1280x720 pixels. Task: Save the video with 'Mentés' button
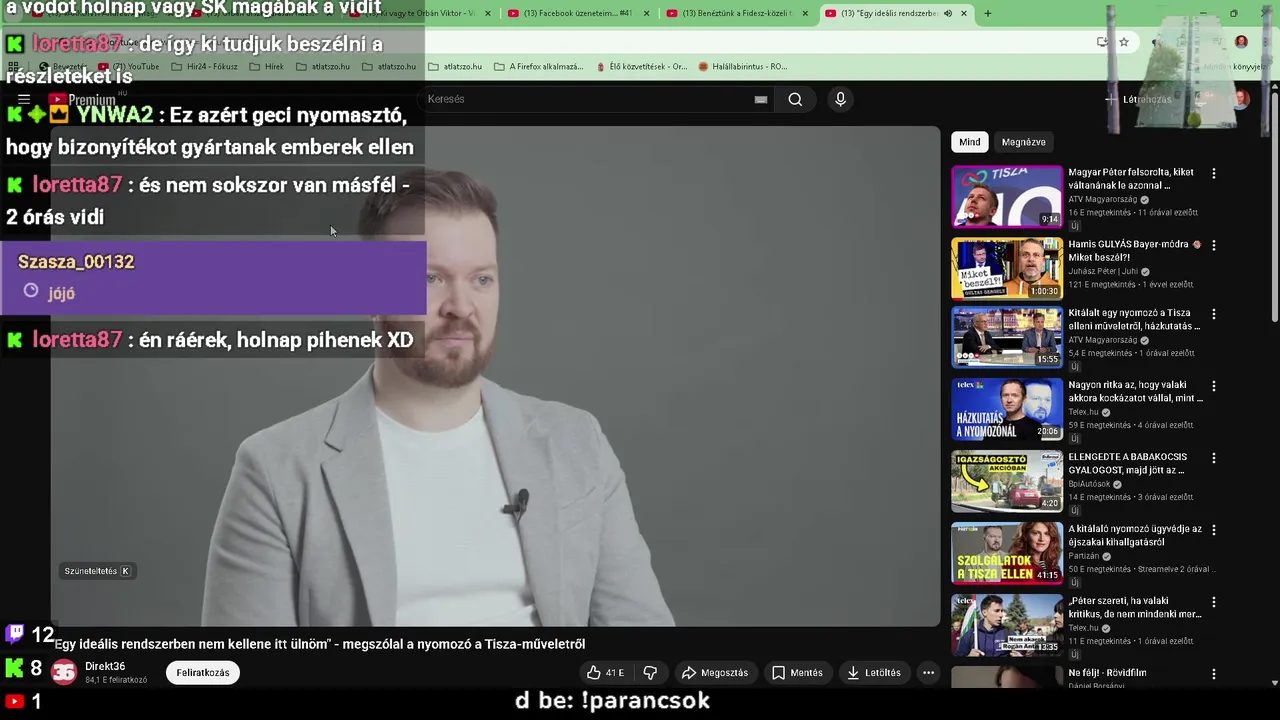point(797,673)
